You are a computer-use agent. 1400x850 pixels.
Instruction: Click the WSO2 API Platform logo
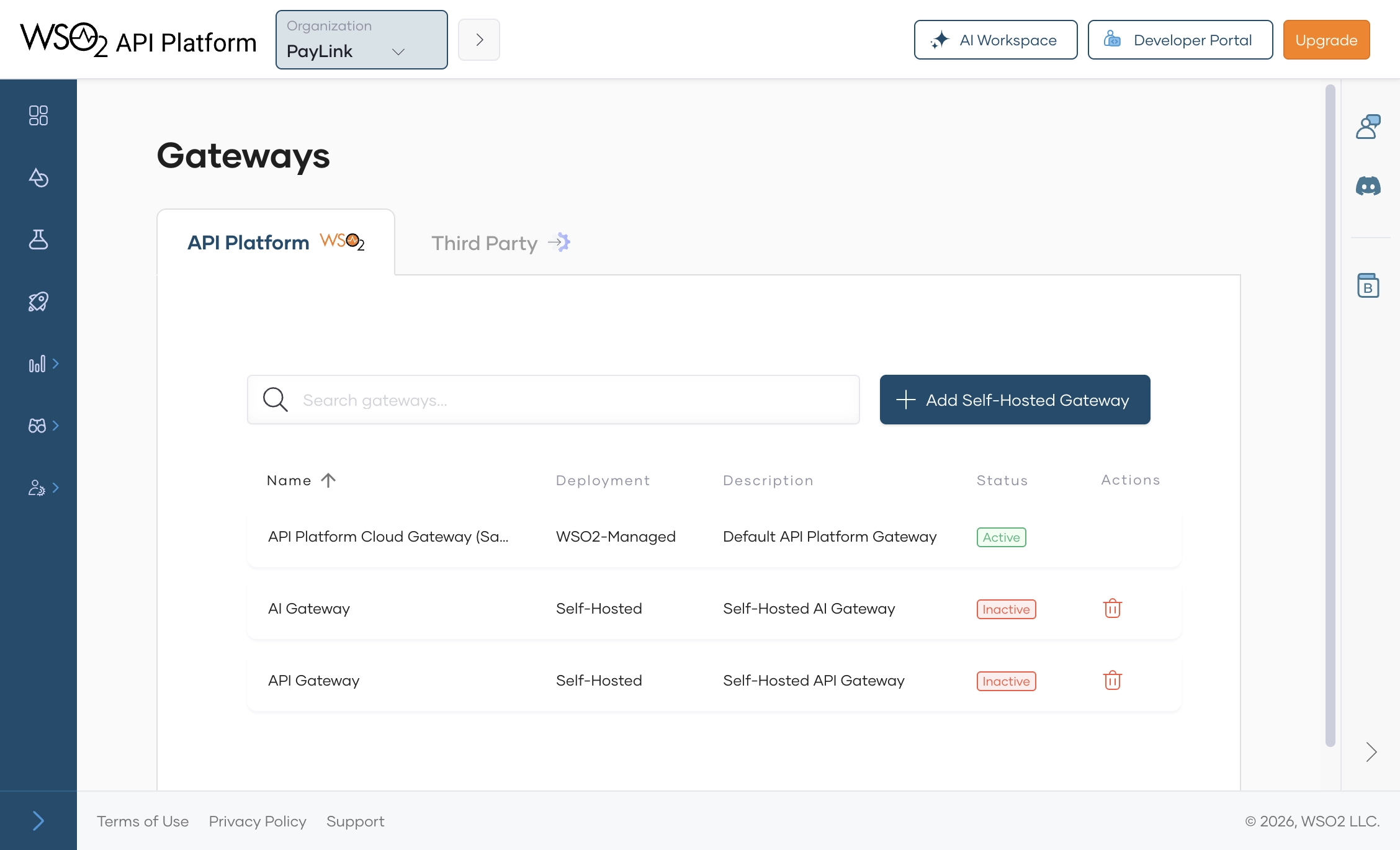pyautogui.click(x=137, y=40)
